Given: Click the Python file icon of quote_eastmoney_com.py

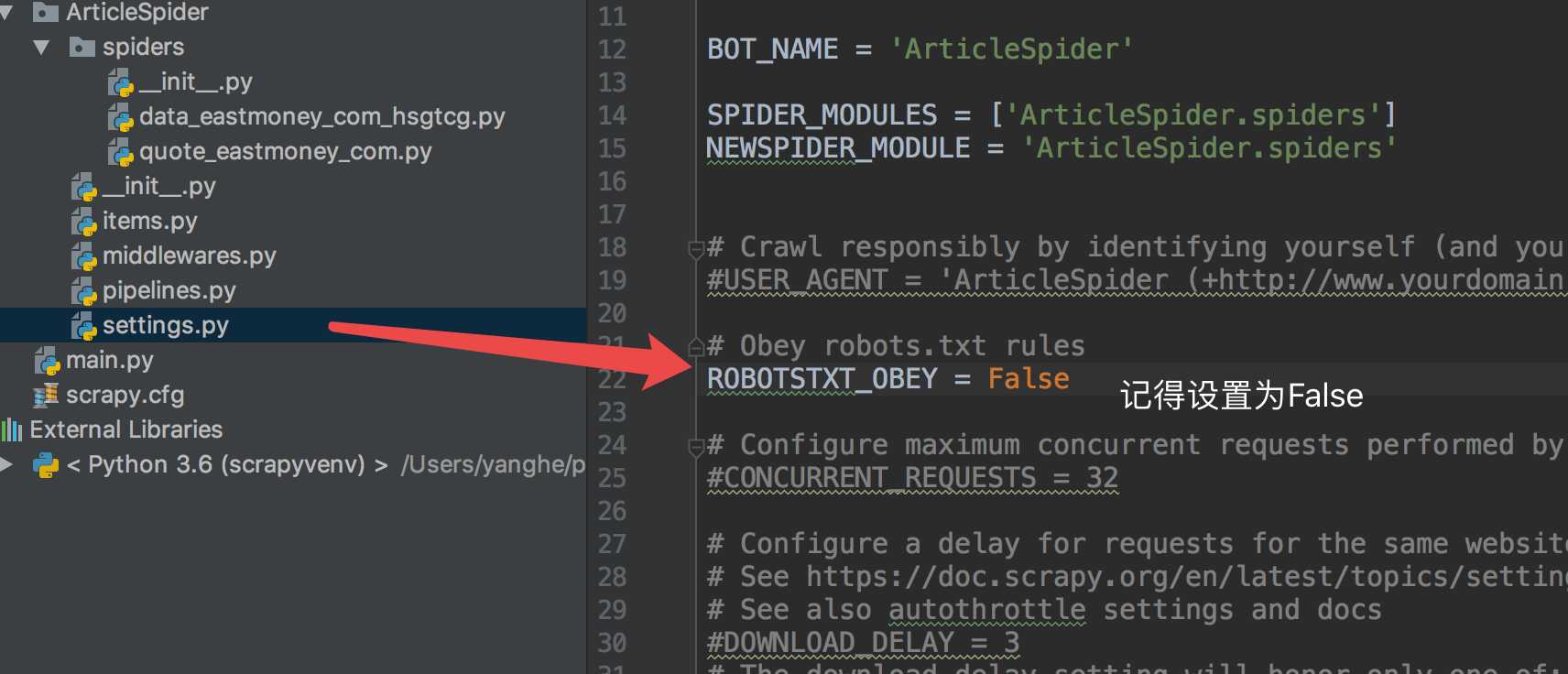Looking at the screenshot, I should (x=120, y=152).
